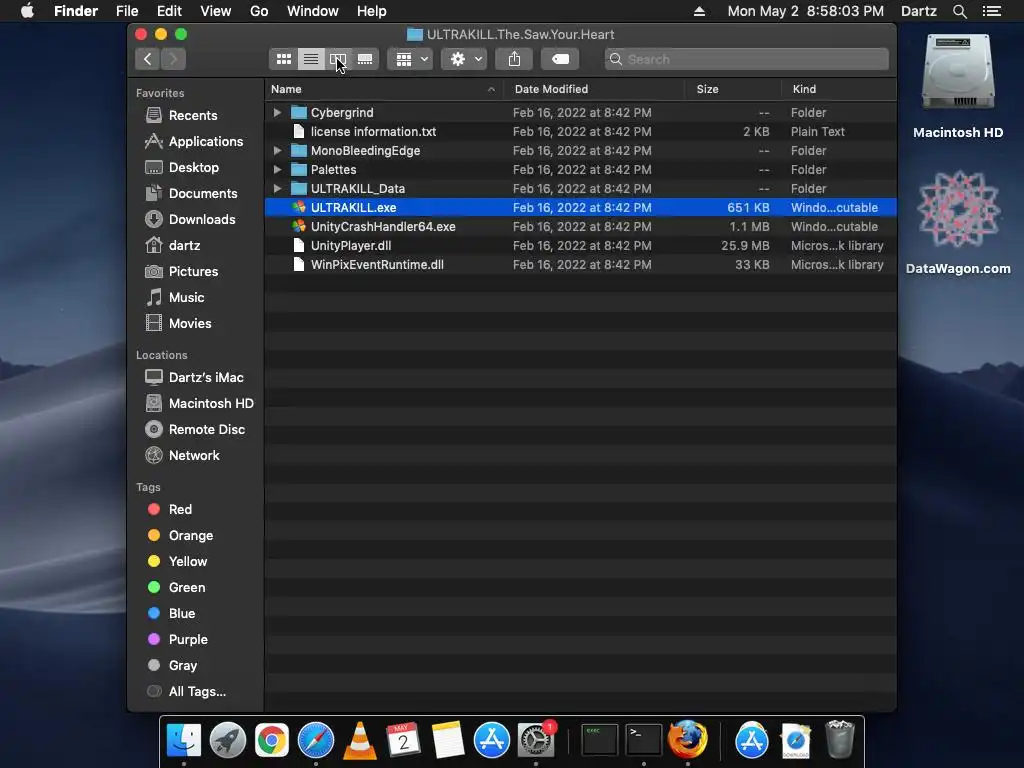Open the Edit menu
Viewport: 1024px width, 768px height.
(169, 11)
